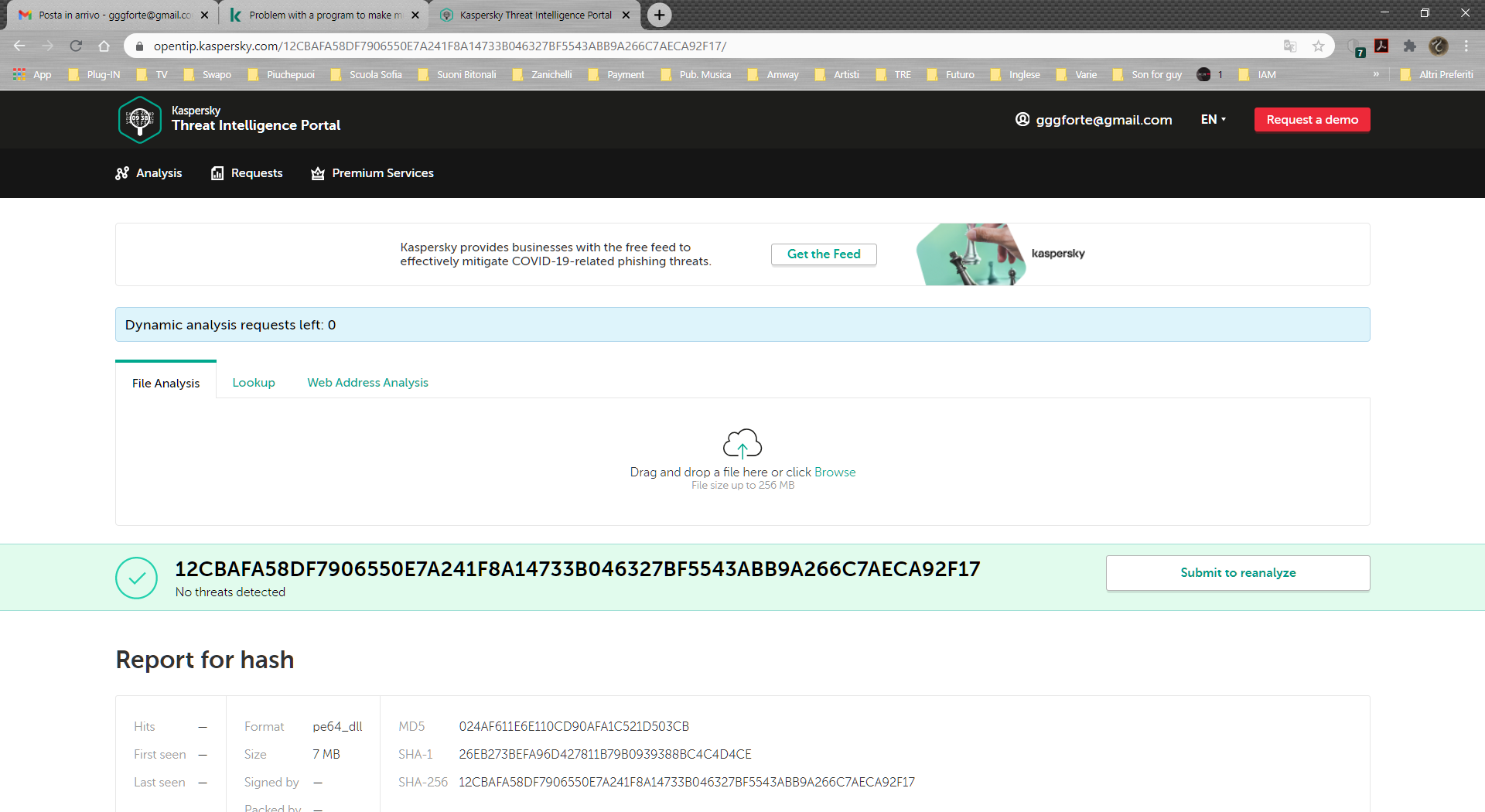Click the format value pe64_dll
This screenshot has height=812, width=1485.
(337, 727)
